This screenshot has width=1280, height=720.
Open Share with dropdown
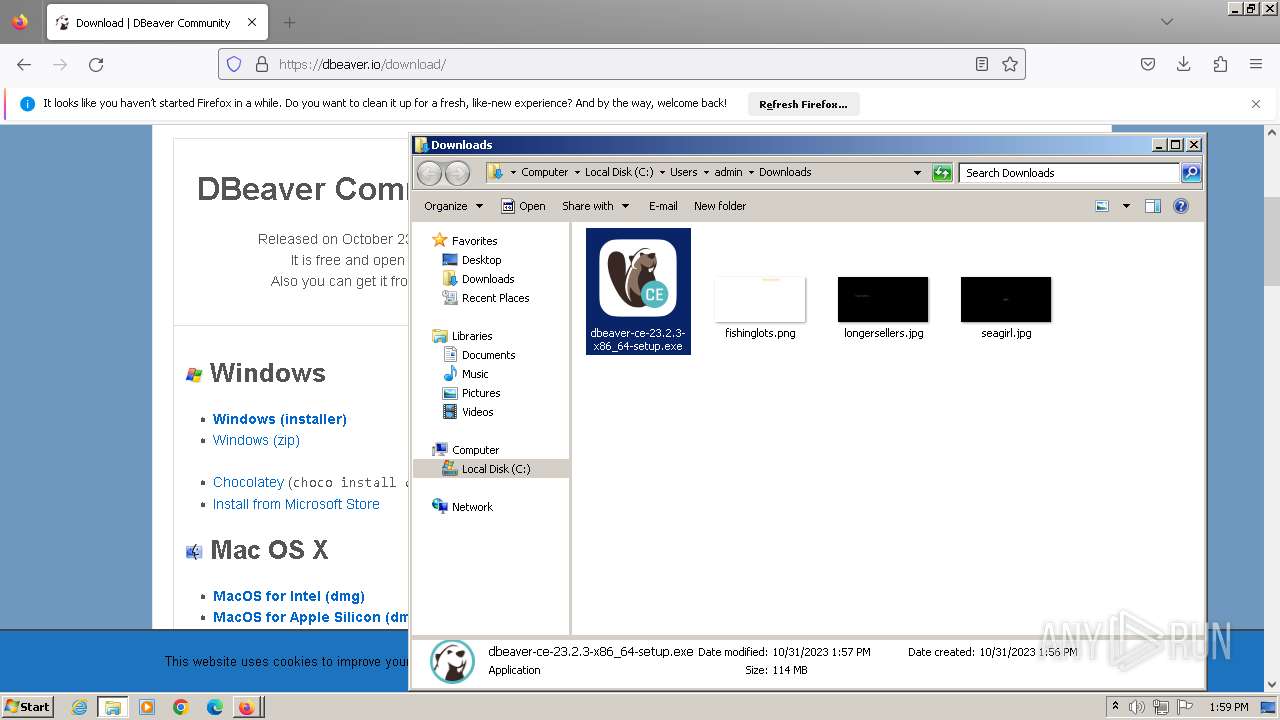tap(596, 206)
